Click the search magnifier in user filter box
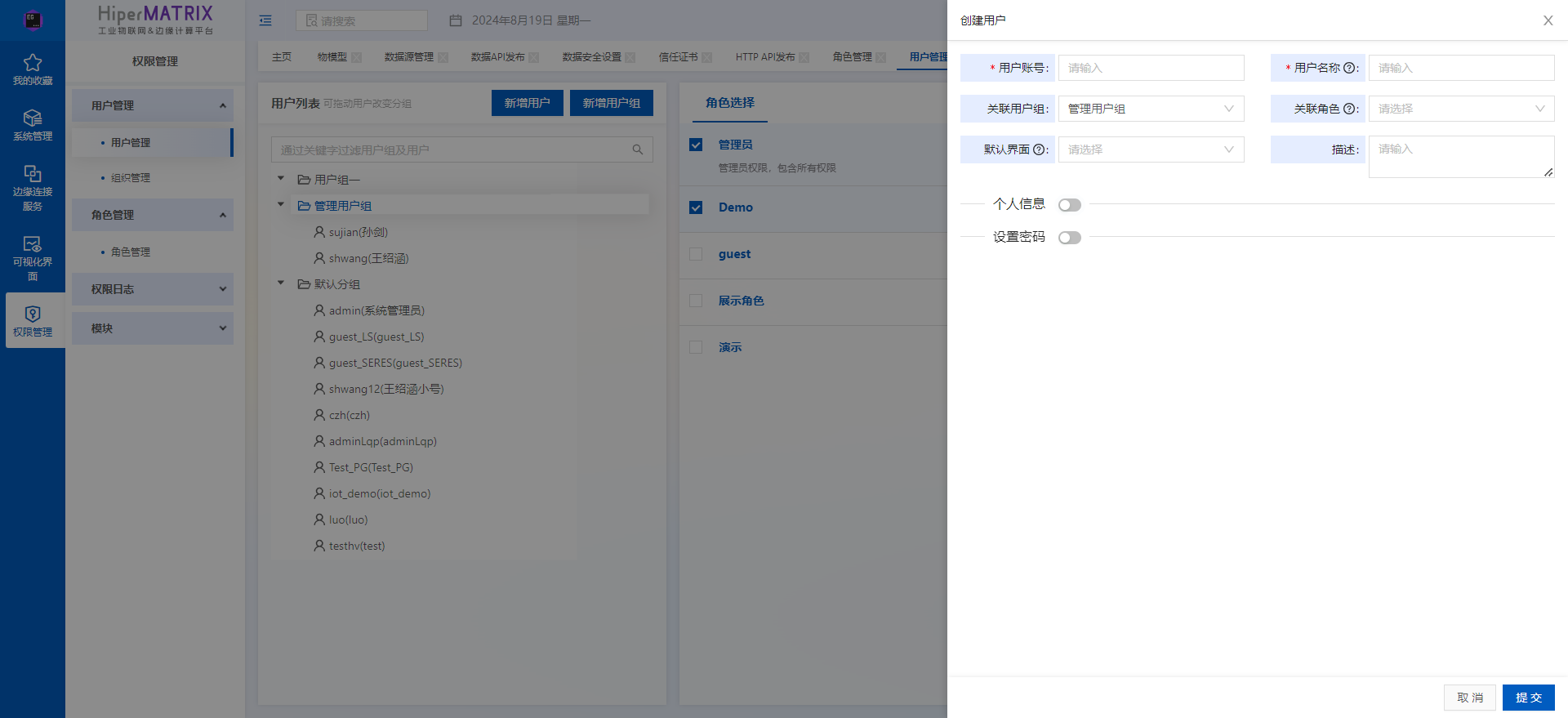Screen dimensions: 1568x718 pos(638,149)
